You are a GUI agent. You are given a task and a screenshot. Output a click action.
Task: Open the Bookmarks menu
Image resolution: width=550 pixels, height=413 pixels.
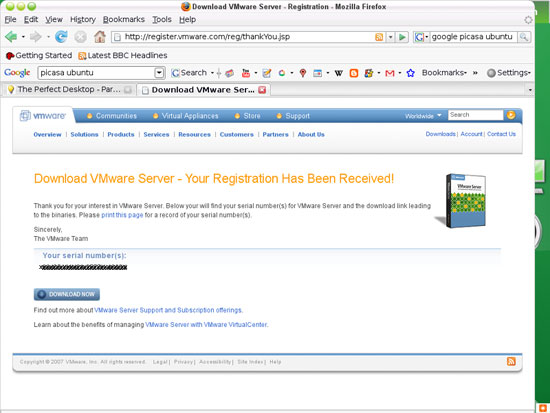click(x=123, y=20)
